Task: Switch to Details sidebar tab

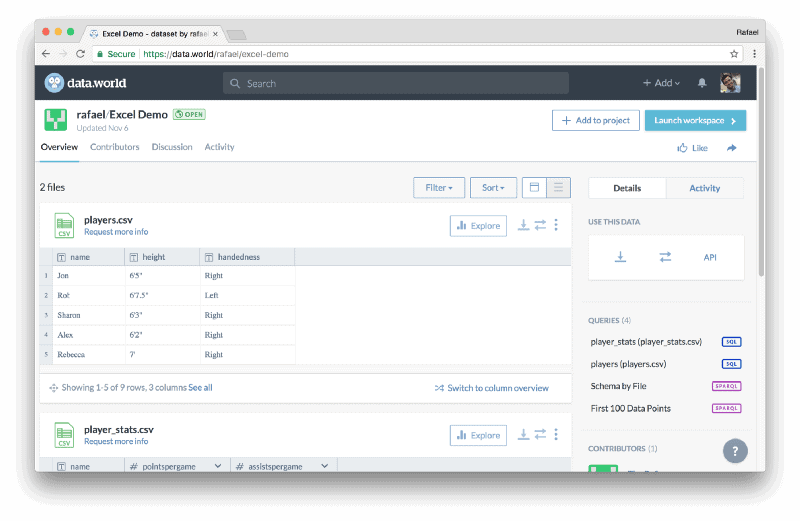Action: [627, 188]
